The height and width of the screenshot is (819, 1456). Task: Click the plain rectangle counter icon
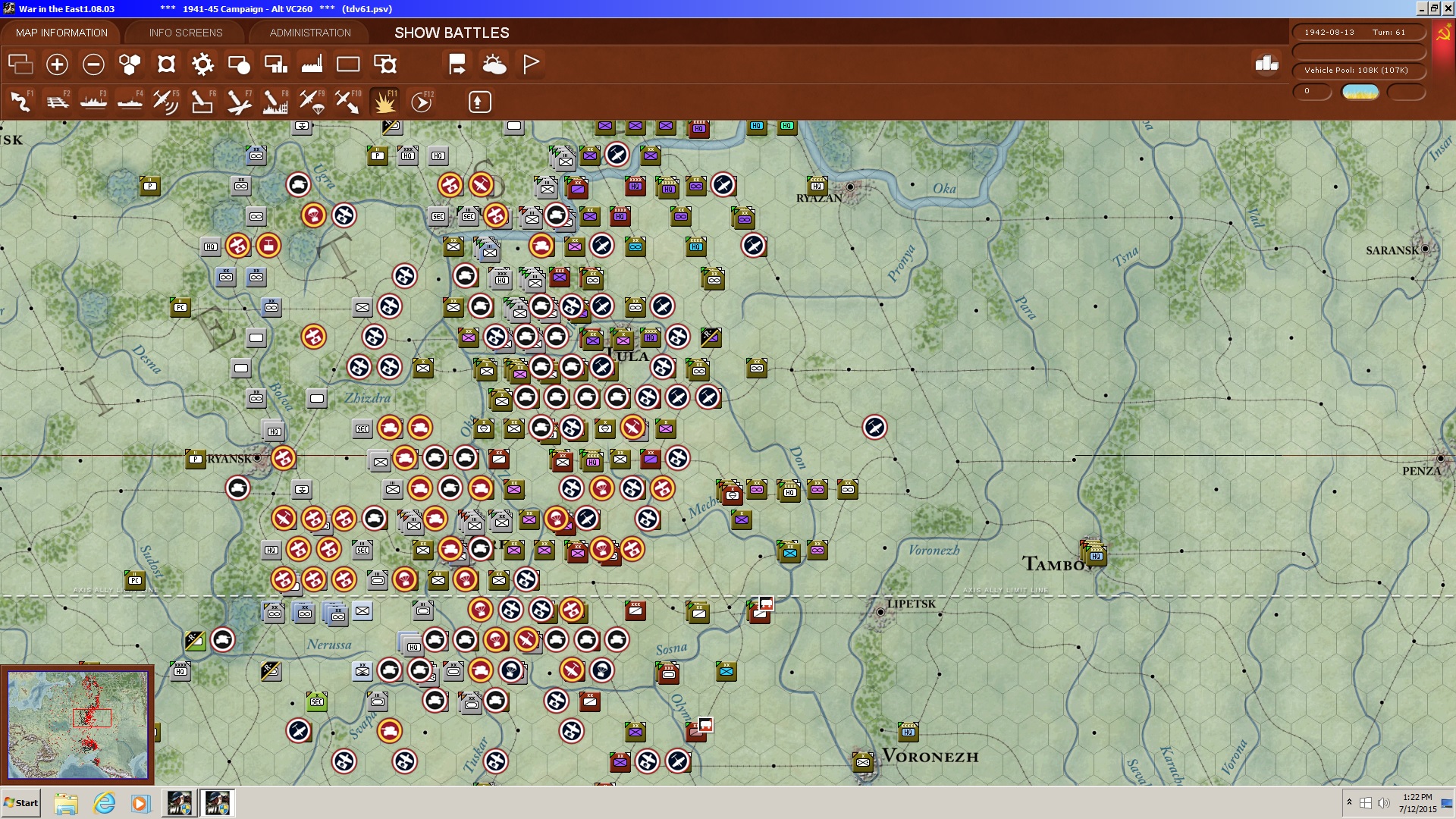(x=348, y=64)
